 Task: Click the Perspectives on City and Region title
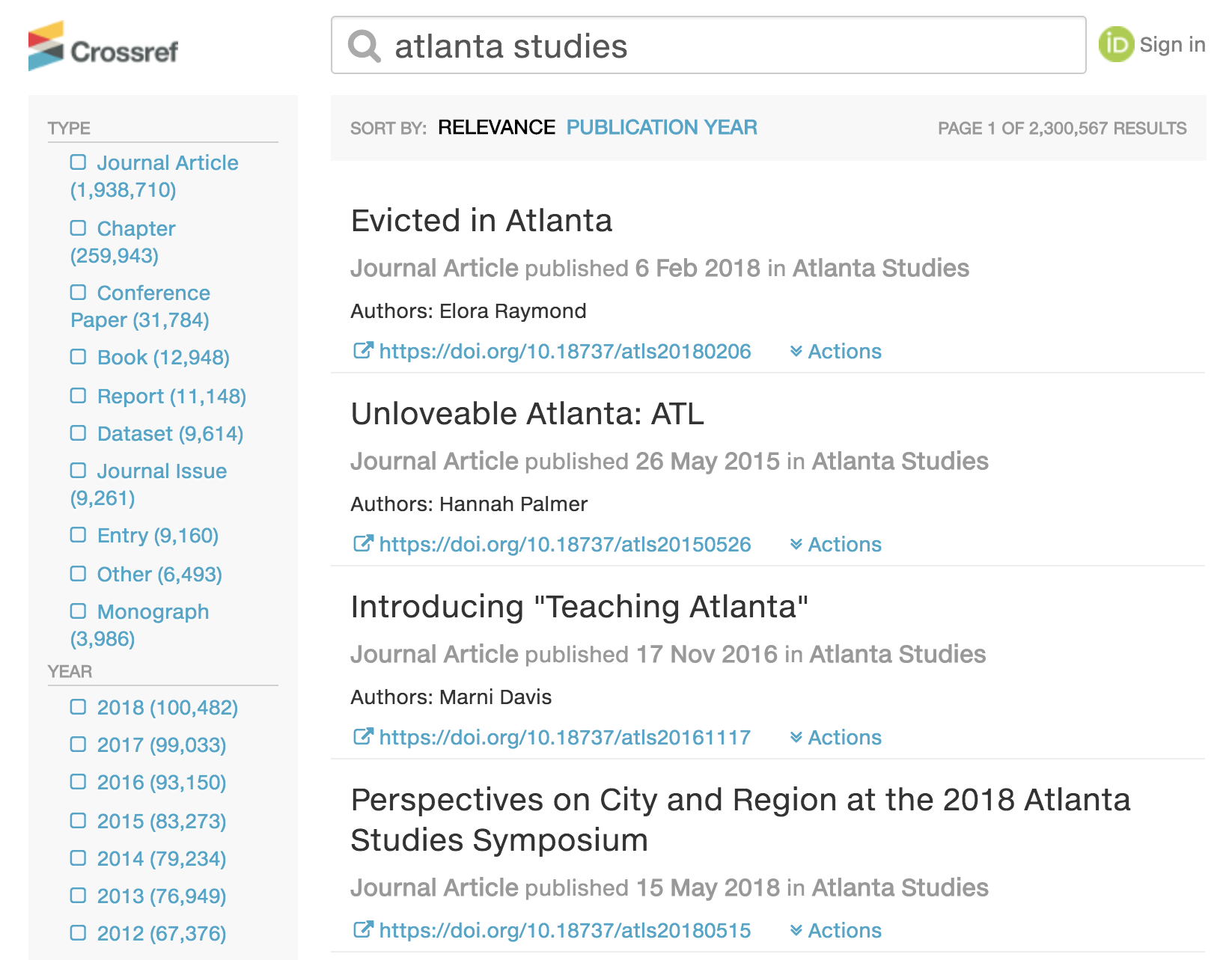coord(740,820)
